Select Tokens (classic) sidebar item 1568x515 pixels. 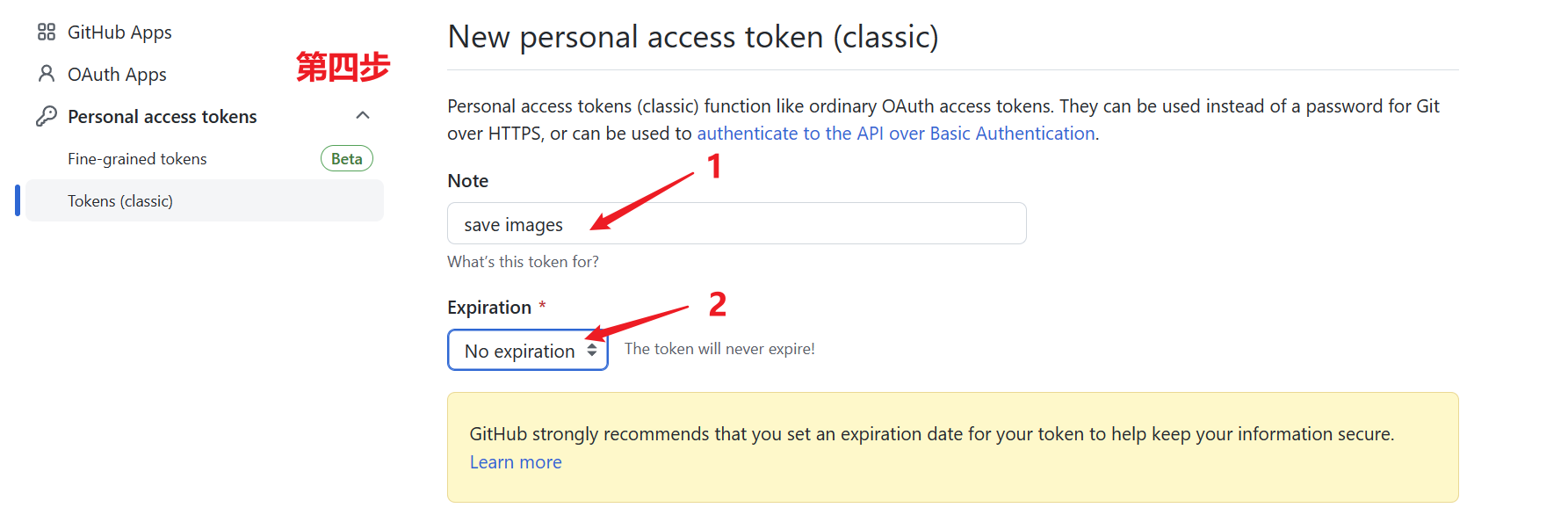click(x=120, y=201)
